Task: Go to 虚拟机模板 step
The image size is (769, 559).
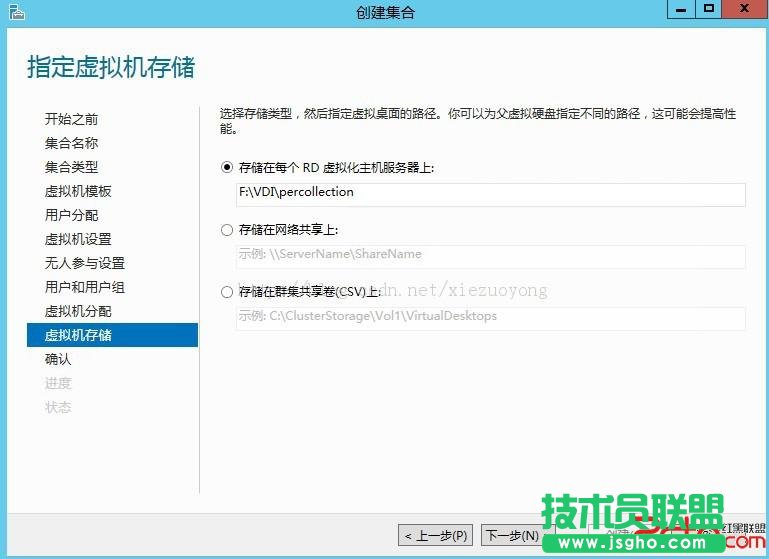Action: [x=78, y=191]
